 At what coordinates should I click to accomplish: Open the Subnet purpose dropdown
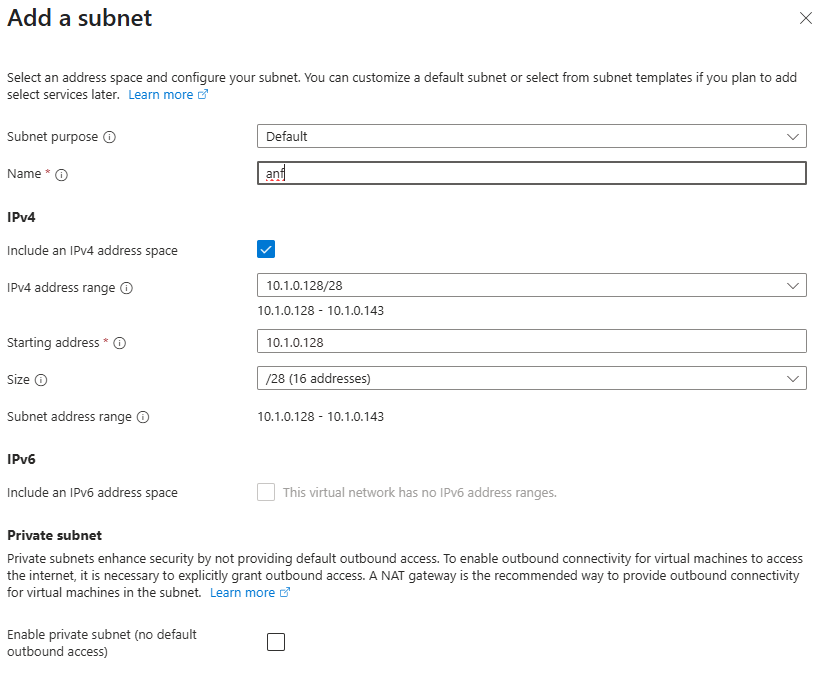pyautogui.click(x=531, y=136)
